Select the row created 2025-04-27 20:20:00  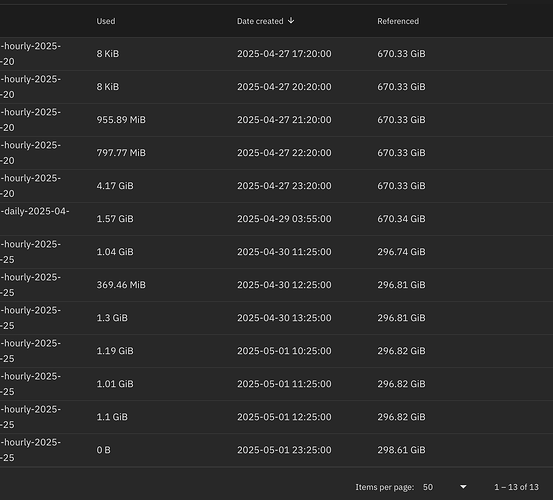(276, 87)
